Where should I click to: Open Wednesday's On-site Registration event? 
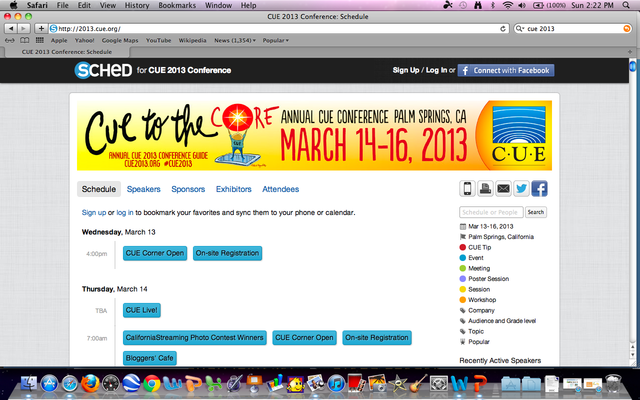[x=227, y=253]
